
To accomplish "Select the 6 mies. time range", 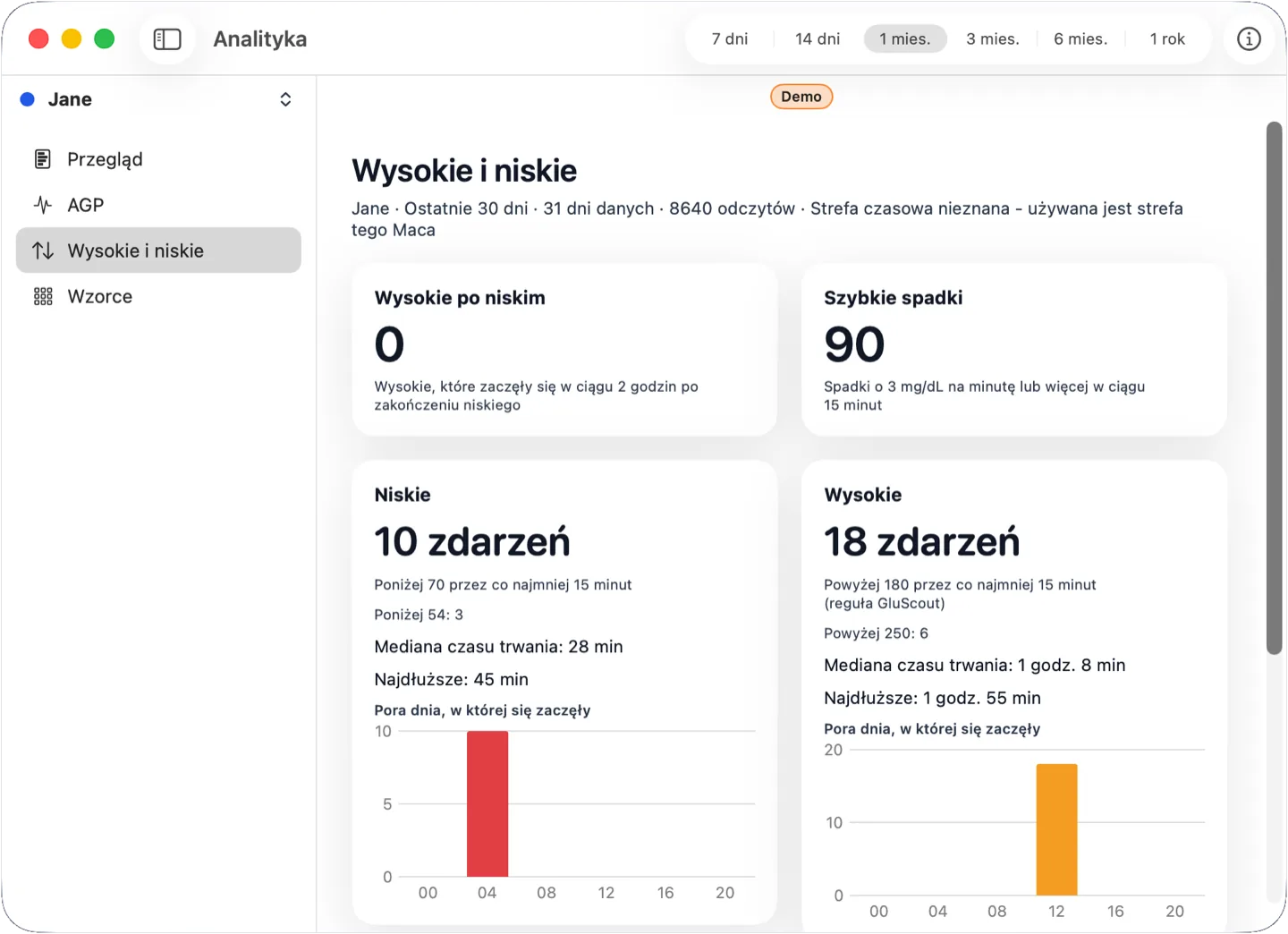I will (1080, 39).
